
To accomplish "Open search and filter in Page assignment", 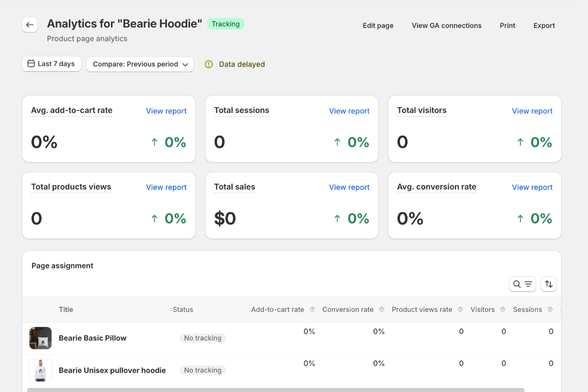I will (522, 284).
